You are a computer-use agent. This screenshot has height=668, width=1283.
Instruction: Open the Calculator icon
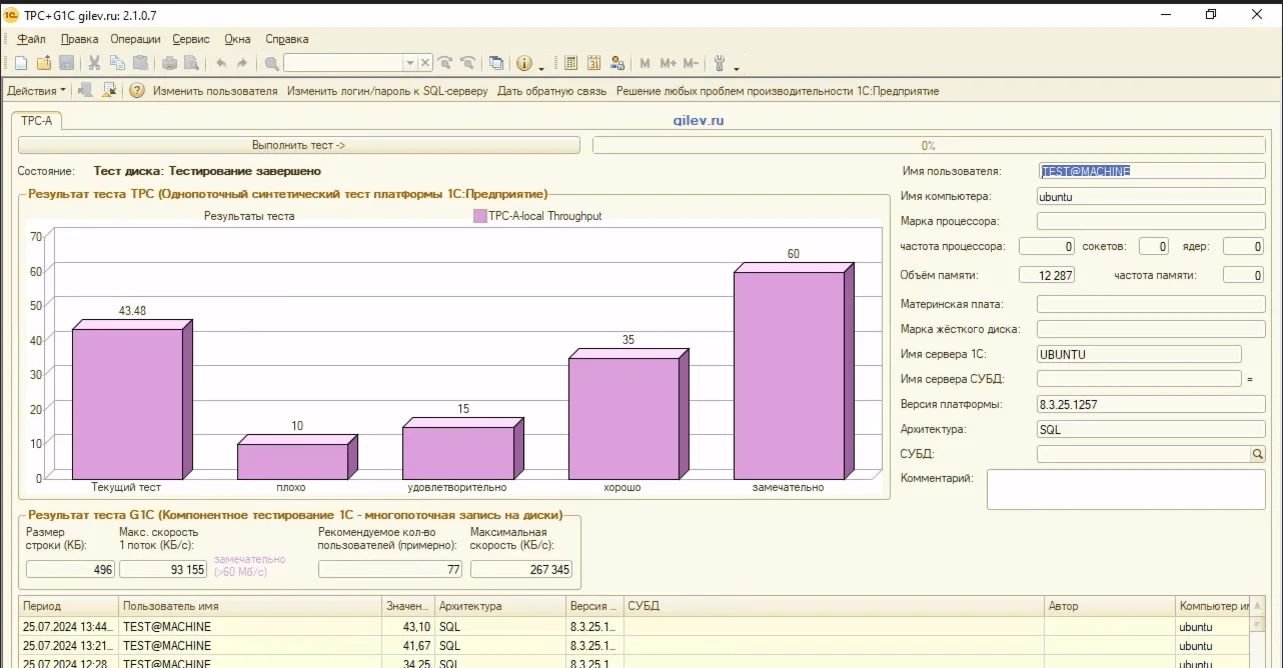pyautogui.click(x=571, y=63)
